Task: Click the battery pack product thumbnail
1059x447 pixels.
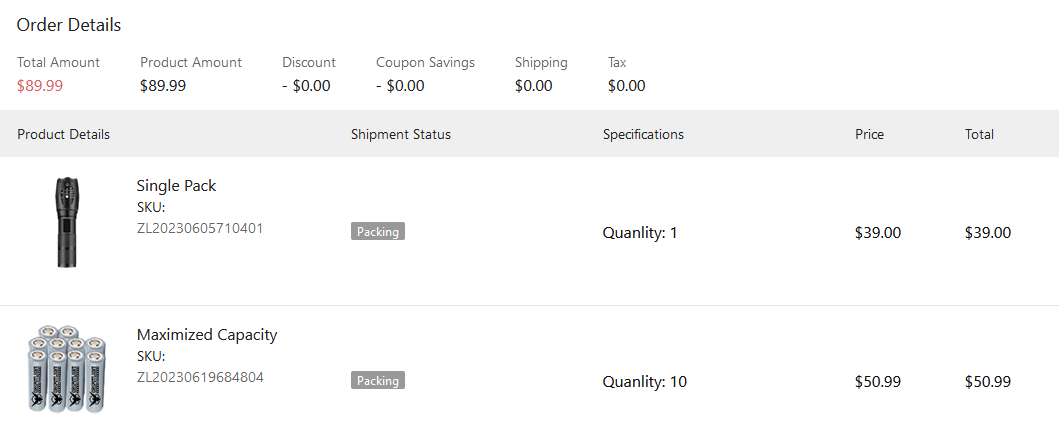Action: click(67, 369)
